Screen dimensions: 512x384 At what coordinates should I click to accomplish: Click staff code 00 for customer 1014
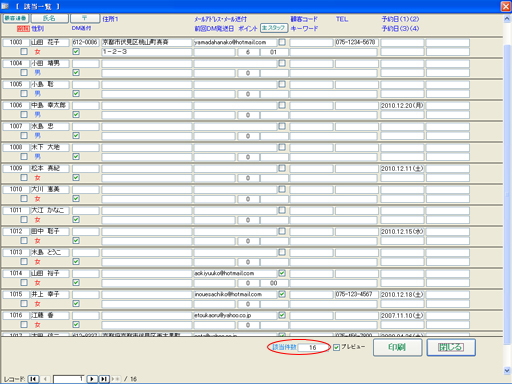pos(274,283)
